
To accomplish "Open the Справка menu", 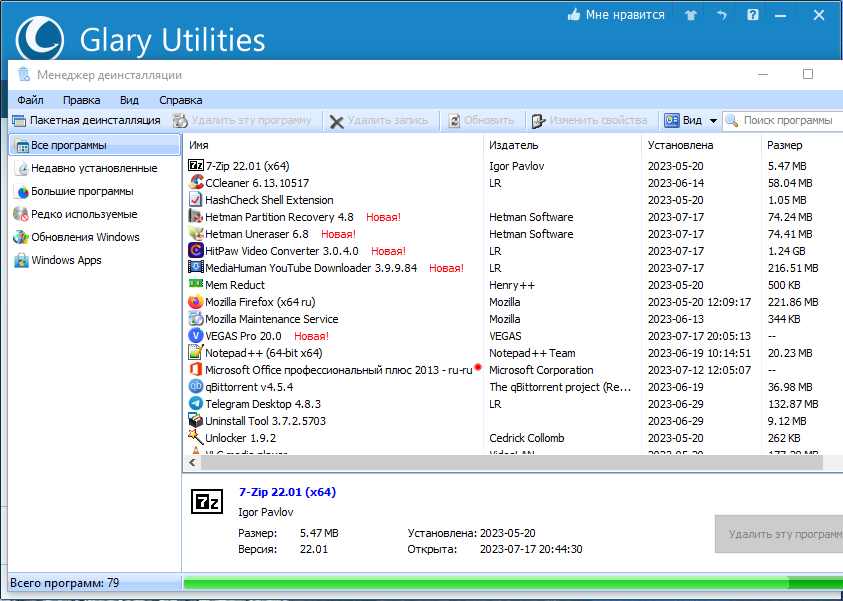I will coord(181,100).
